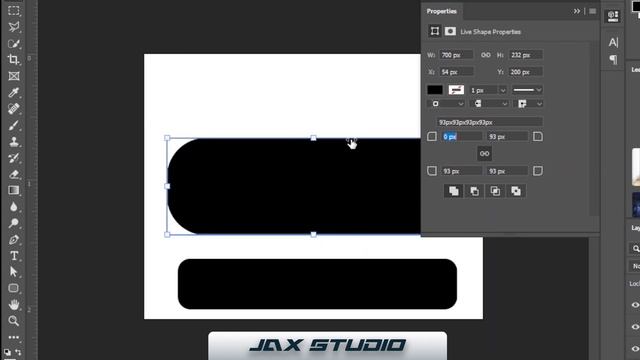Select the Crop tool
Image resolution: width=640 pixels, height=360 pixels.
pos(13,60)
